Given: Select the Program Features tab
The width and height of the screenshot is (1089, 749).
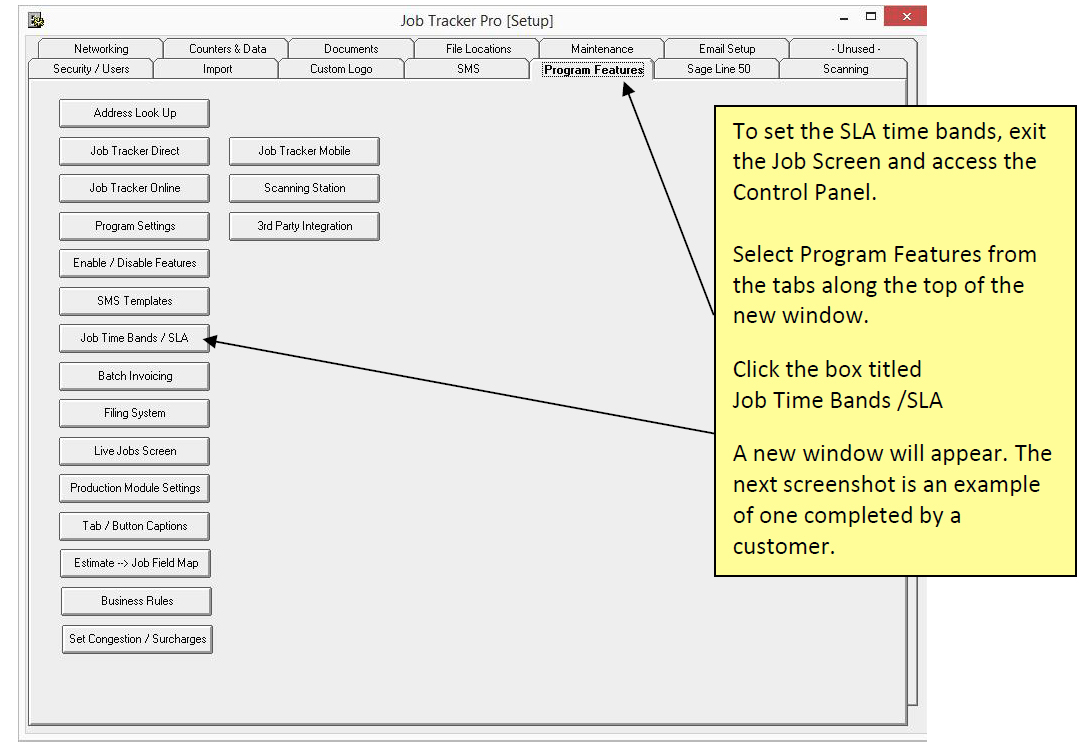Looking at the screenshot, I should (x=592, y=69).
